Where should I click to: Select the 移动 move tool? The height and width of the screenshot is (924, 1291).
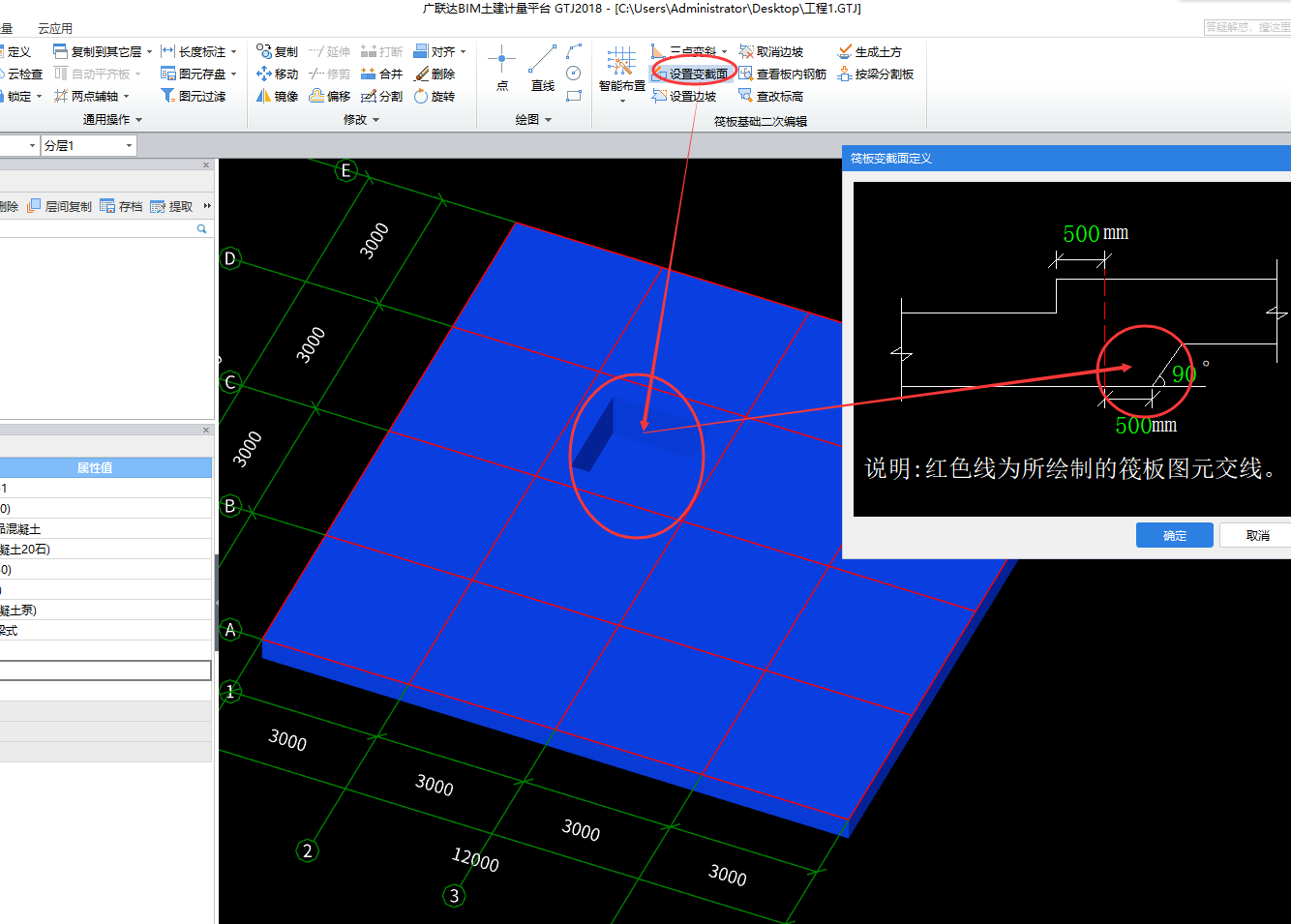pyautogui.click(x=278, y=75)
